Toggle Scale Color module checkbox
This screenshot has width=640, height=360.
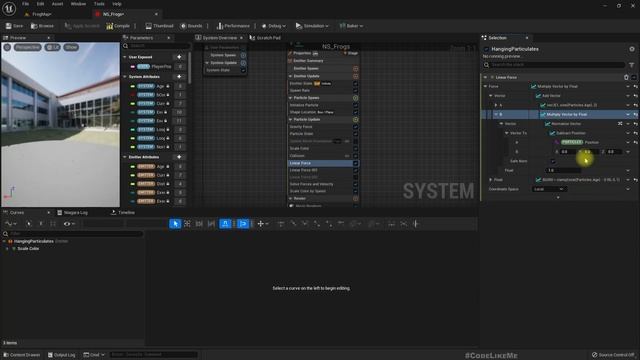[x=356, y=149]
